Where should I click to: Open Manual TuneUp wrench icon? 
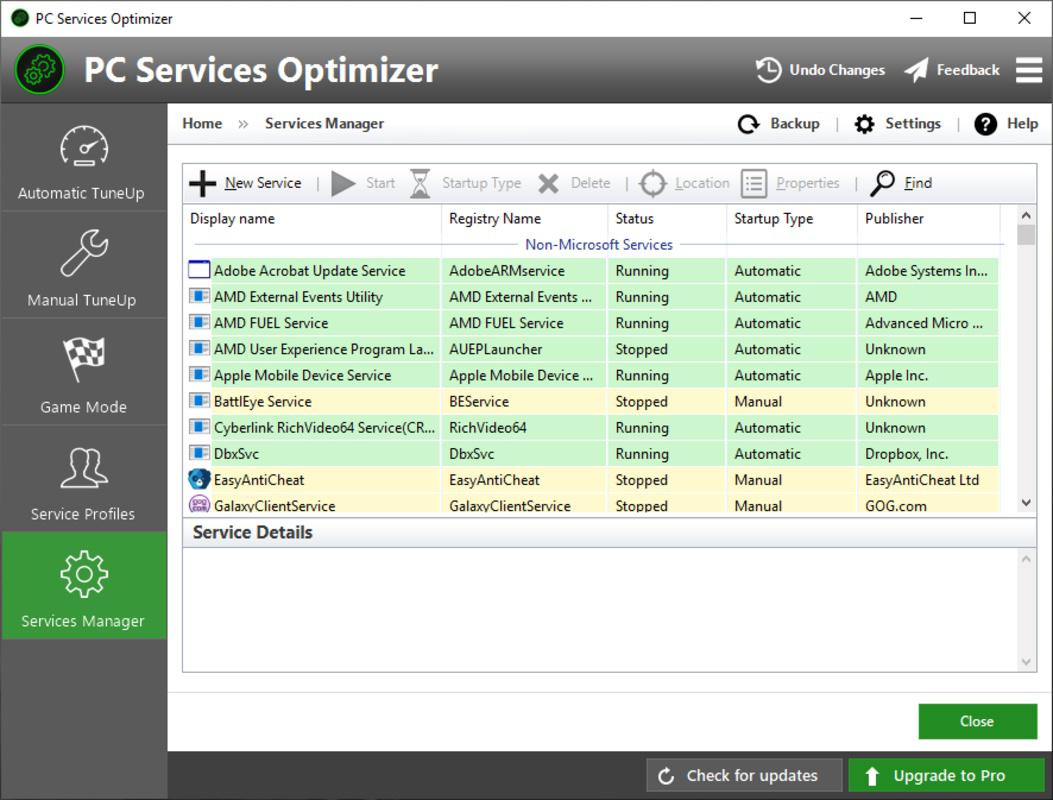[84, 253]
